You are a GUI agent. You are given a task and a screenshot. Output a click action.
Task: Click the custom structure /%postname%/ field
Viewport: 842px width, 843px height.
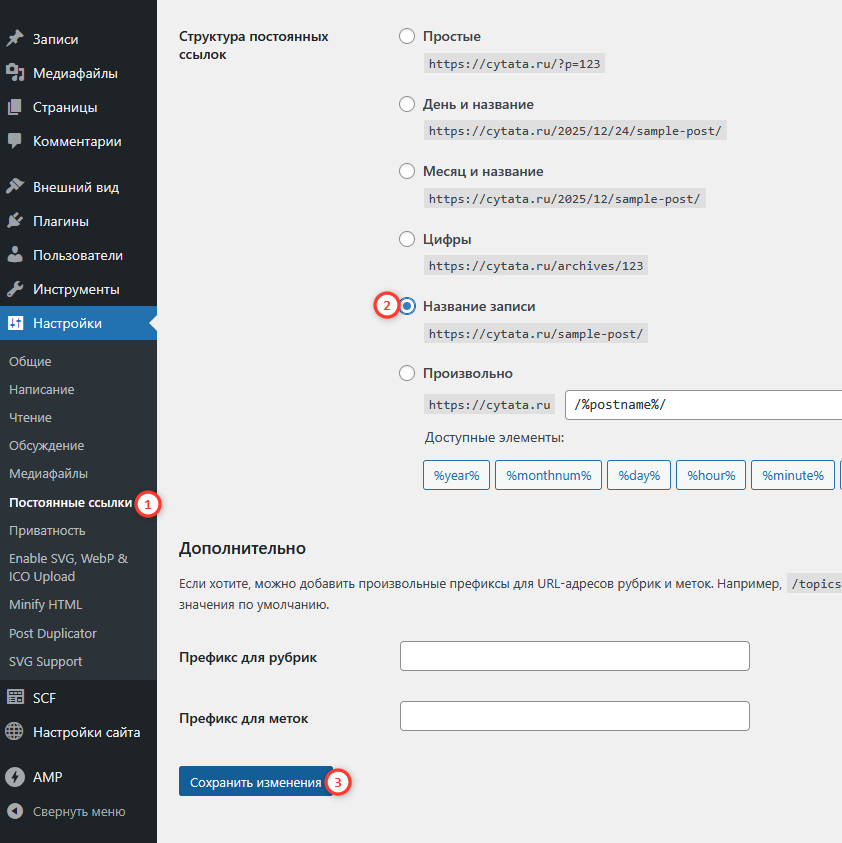coord(700,405)
